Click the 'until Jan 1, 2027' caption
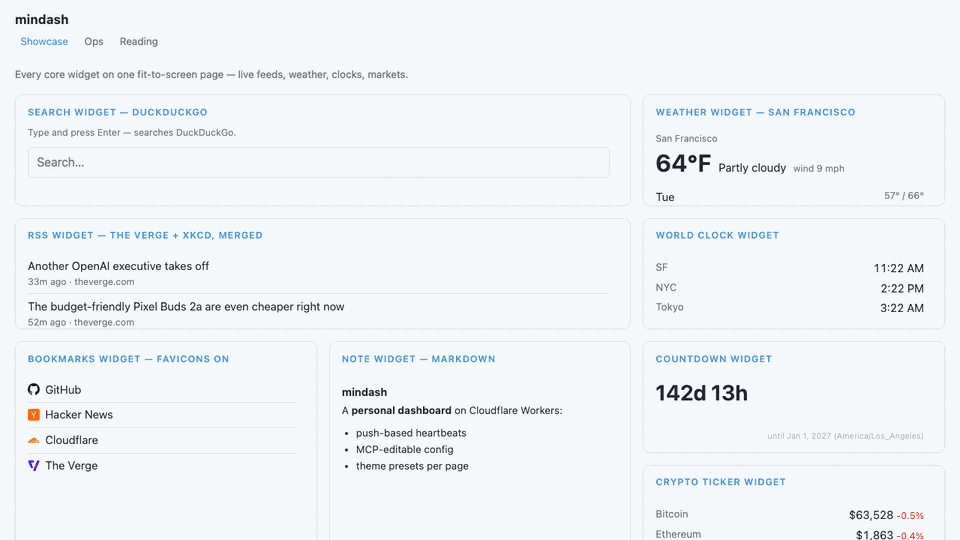960x540 pixels. (846, 436)
